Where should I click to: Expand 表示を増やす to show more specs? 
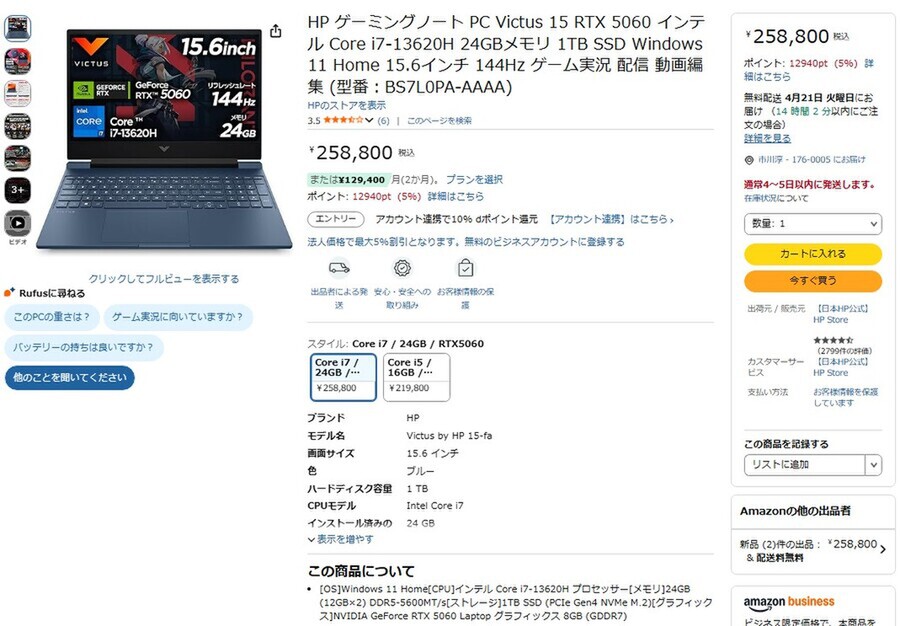[x=341, y=539]
